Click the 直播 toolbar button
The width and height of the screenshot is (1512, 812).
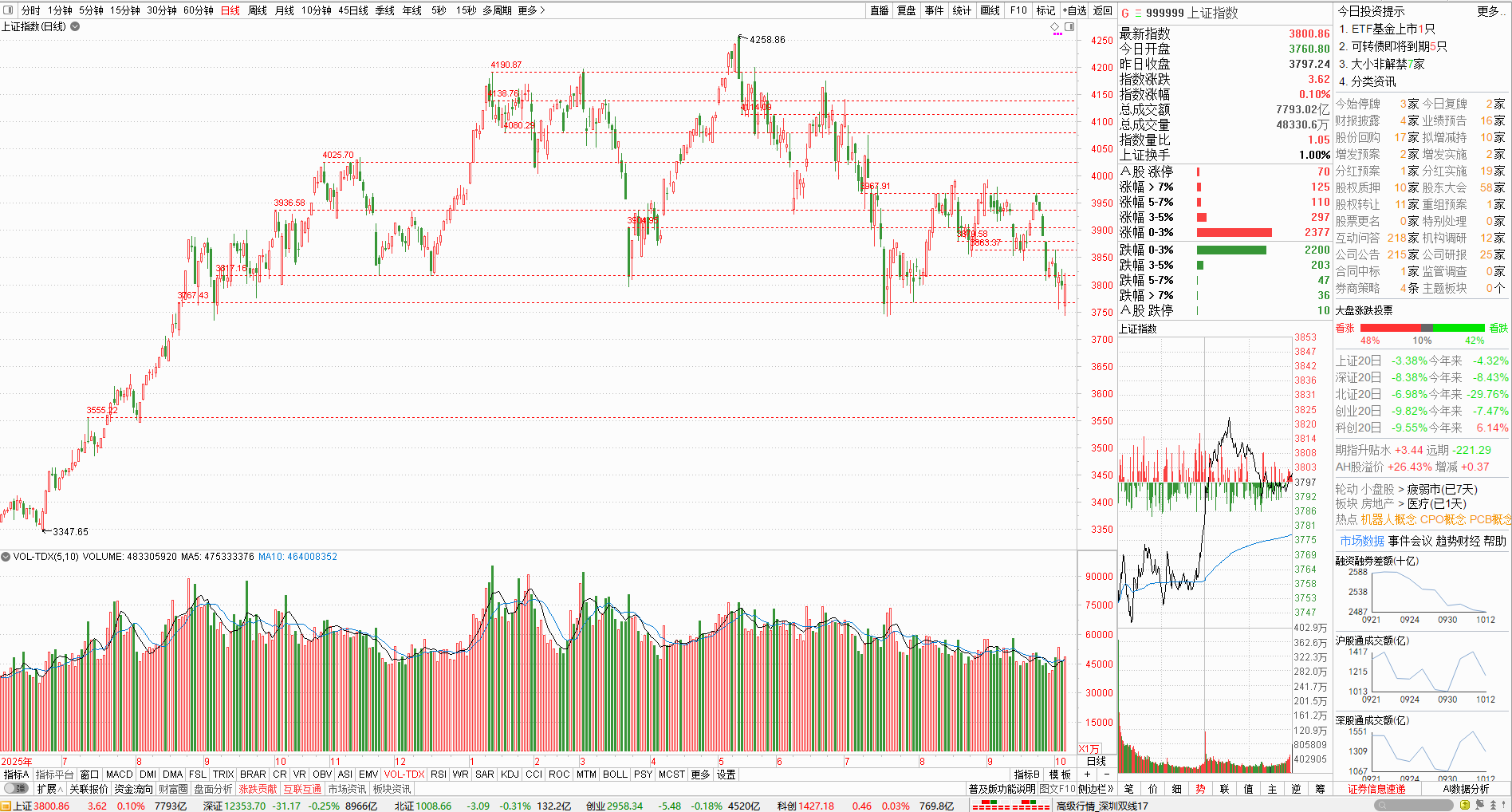[x=879, y=10]
